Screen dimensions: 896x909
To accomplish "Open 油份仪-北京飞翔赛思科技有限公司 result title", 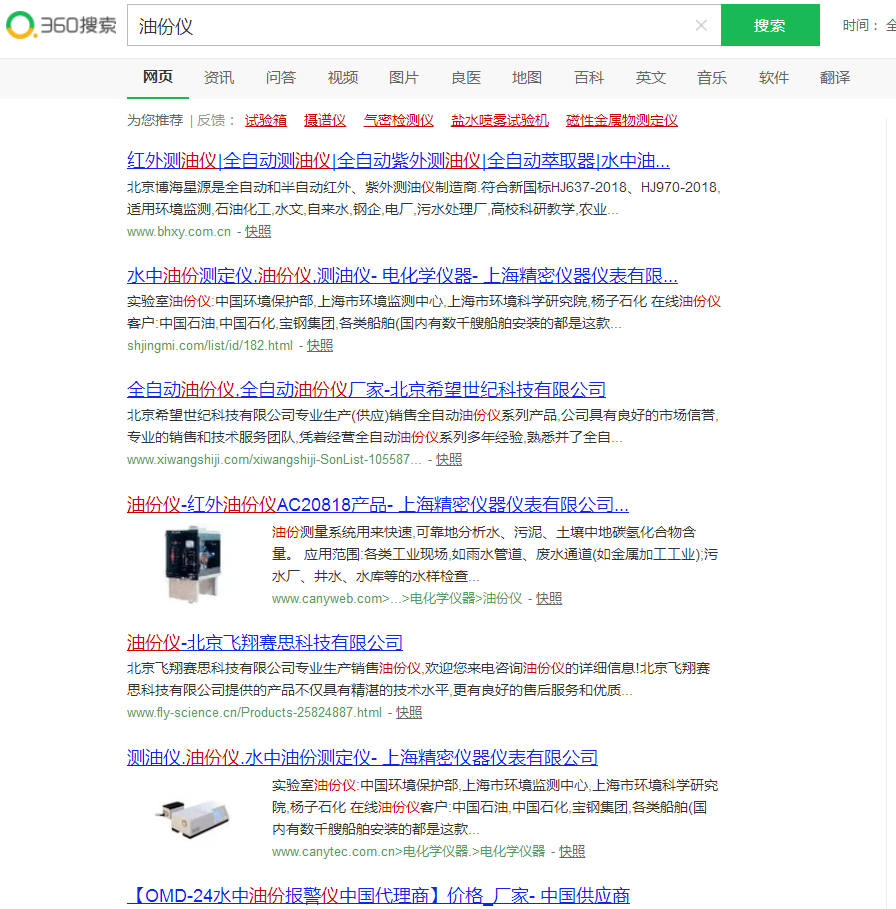I will pos(265,642).
